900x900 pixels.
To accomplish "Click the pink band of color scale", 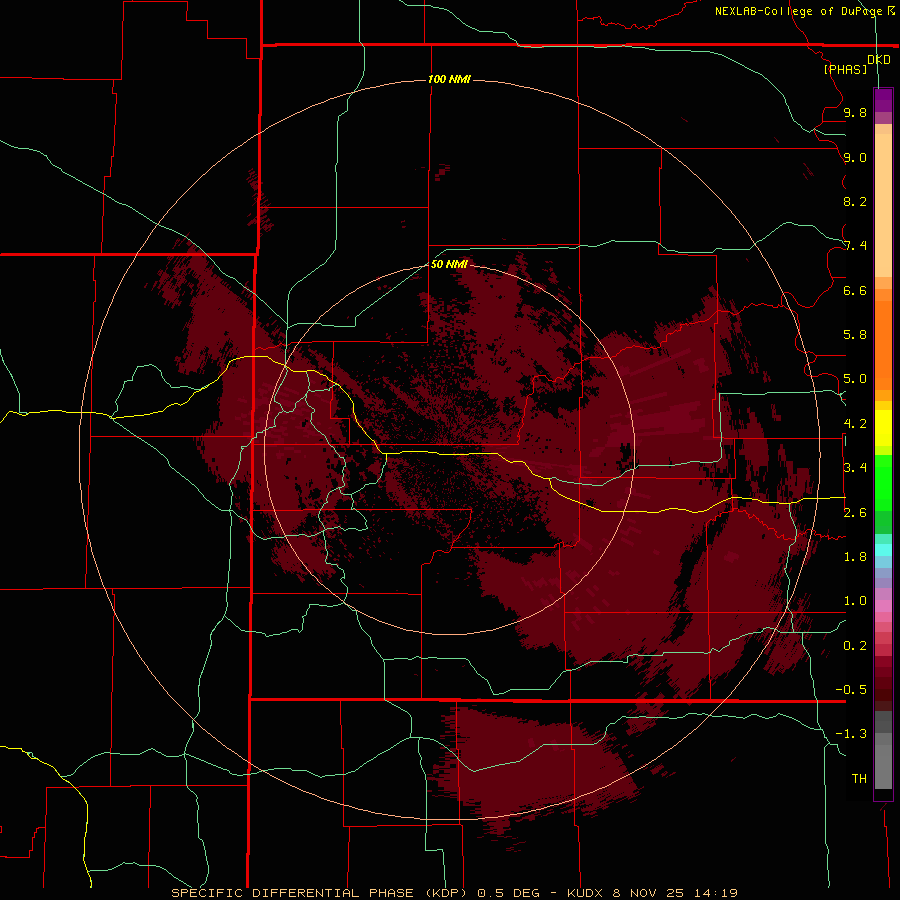I will tap(883, 606).
